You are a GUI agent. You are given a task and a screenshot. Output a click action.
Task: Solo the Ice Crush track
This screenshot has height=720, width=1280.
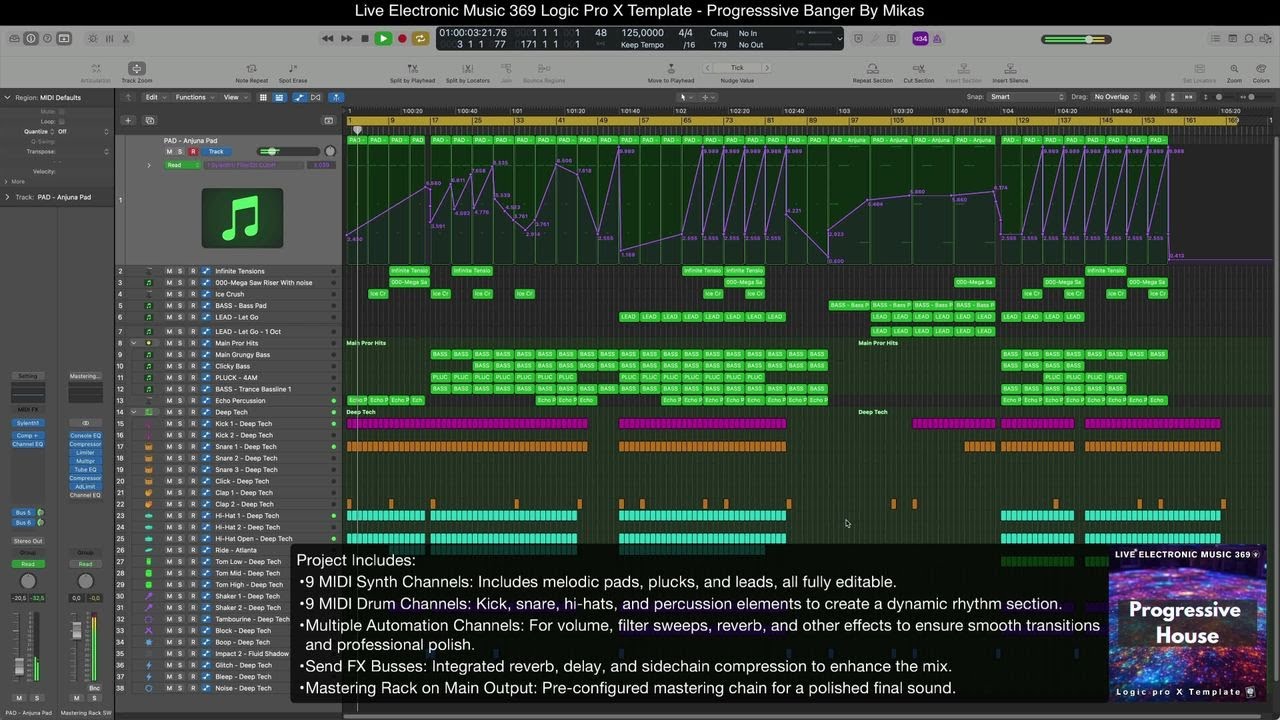(x=181, y=294)
